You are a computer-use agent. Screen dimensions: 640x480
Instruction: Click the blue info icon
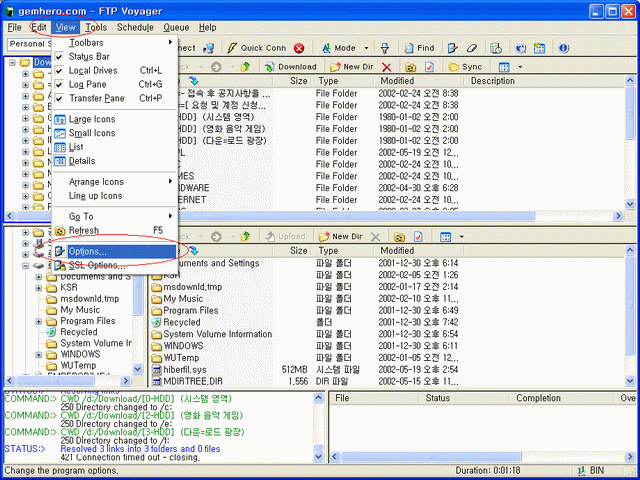pyautogui.click(x=564, y=48)
